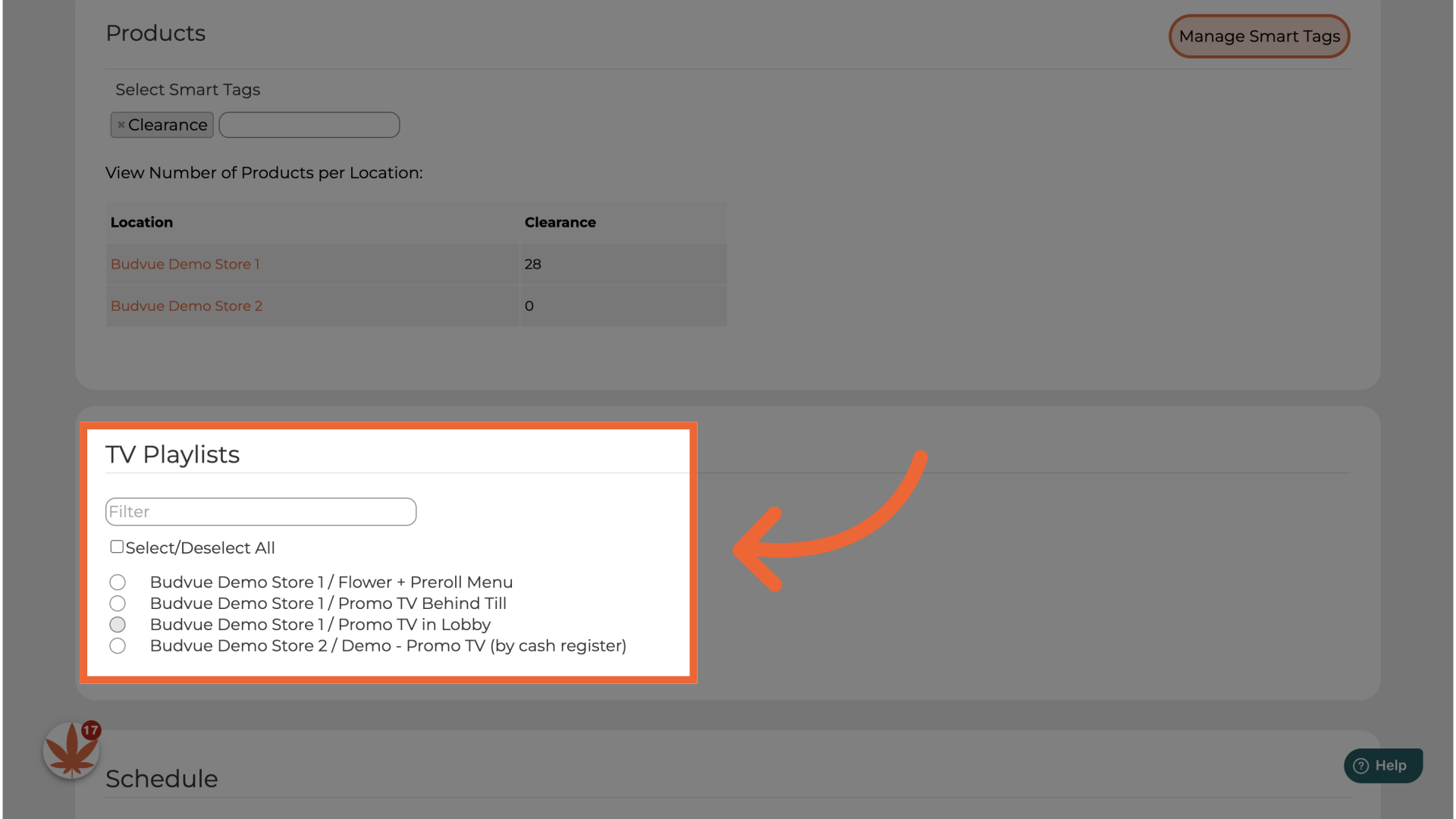Open Manage Smart Tags
Screen dimensions: 1456x819
[1259, 36]
